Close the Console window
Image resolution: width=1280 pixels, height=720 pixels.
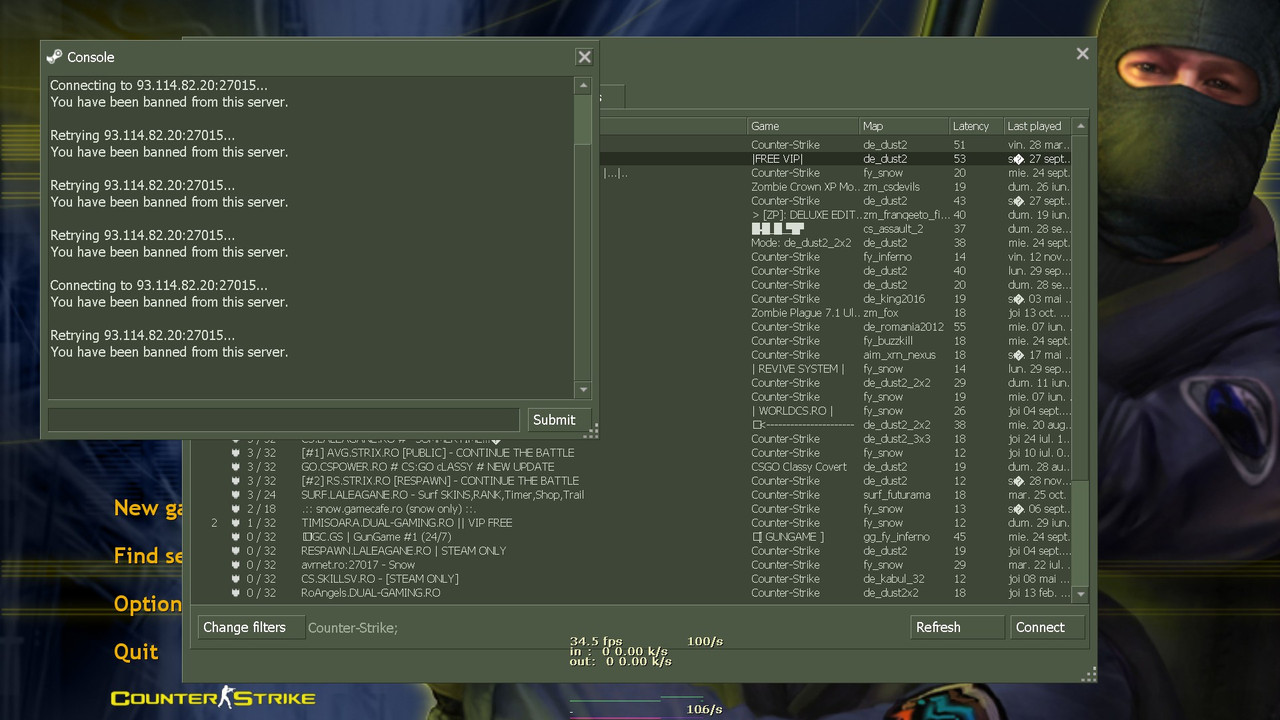585,57
